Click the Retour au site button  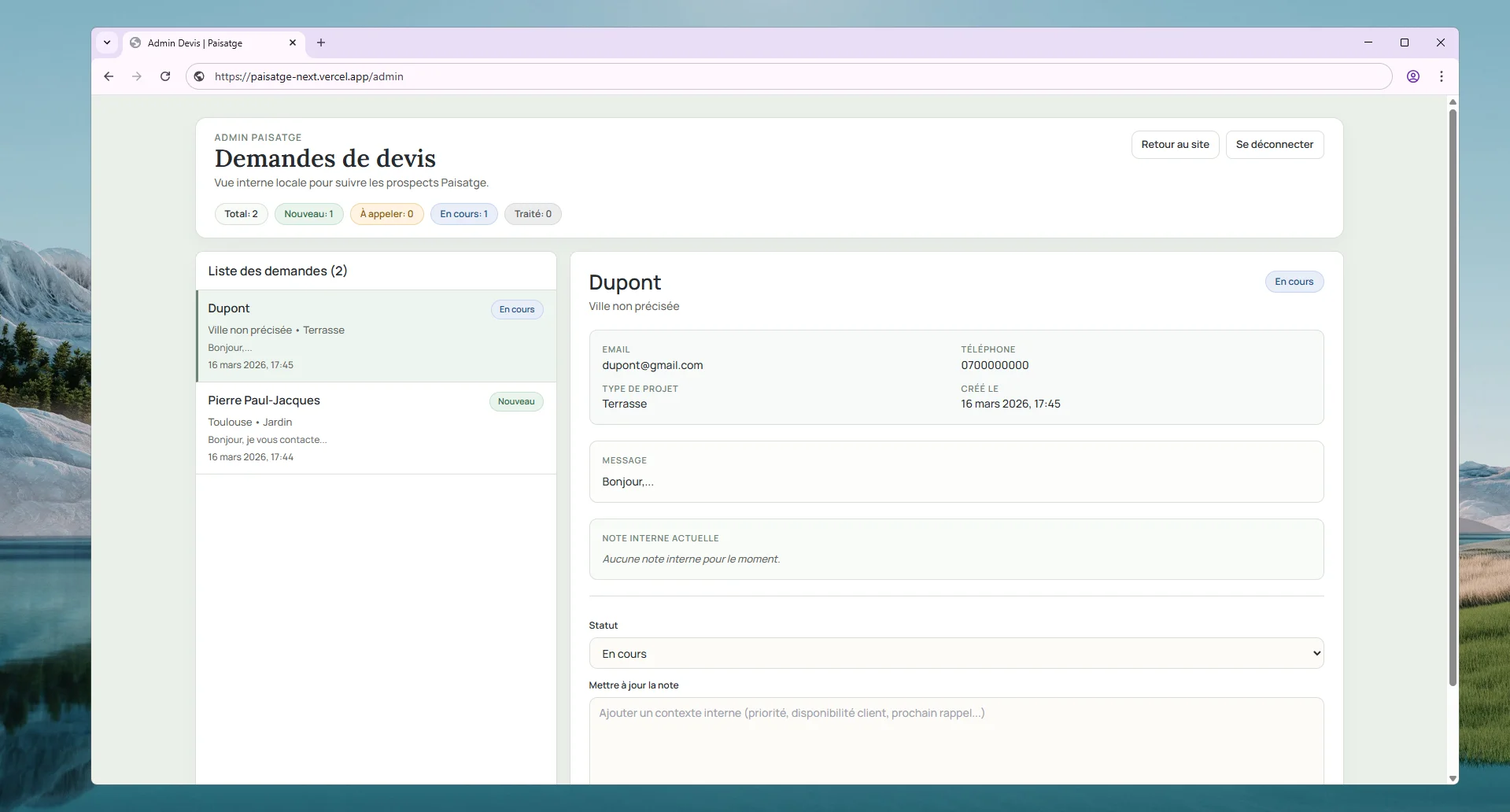(1174, 145)
